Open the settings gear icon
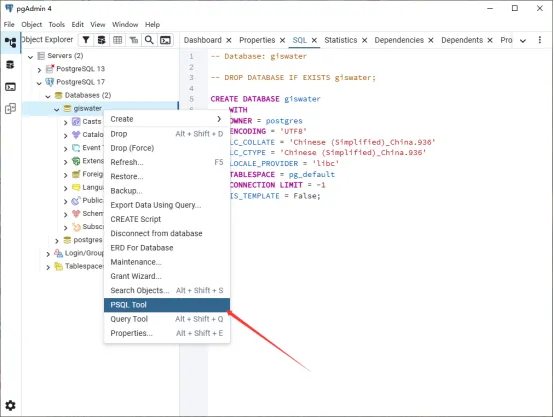The width and height of the screenshot is (554, 417). (10, 405)
